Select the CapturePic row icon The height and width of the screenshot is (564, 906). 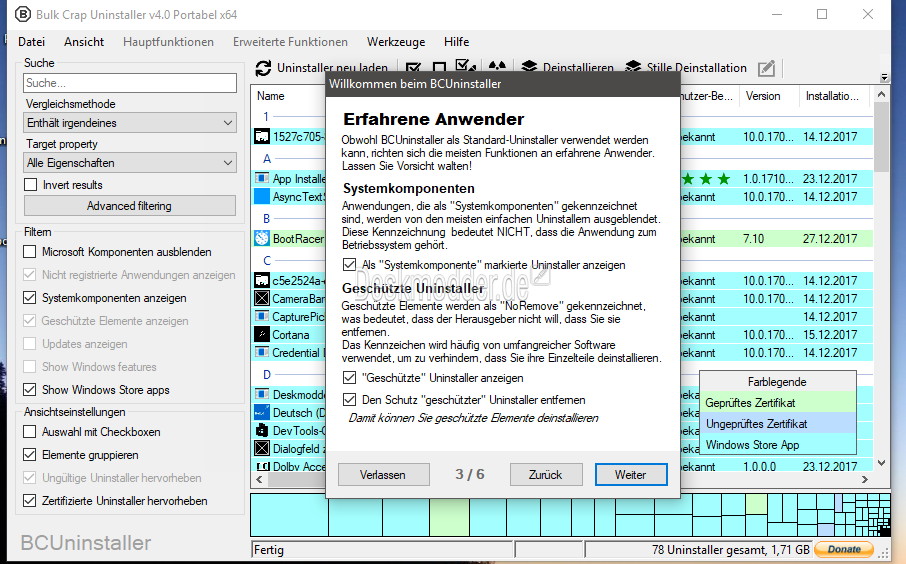[262, 317]
